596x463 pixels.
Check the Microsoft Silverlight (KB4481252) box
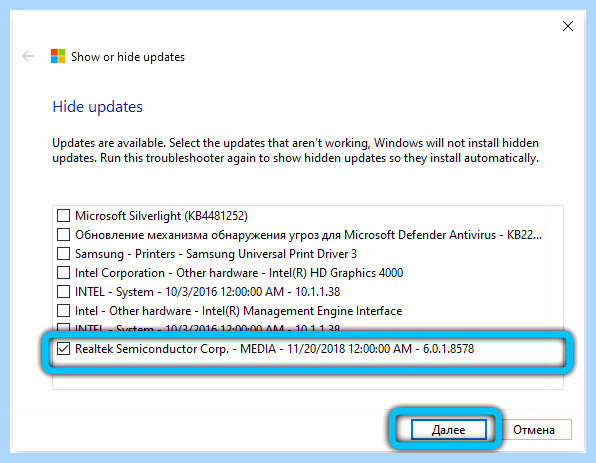coord(63,216)
